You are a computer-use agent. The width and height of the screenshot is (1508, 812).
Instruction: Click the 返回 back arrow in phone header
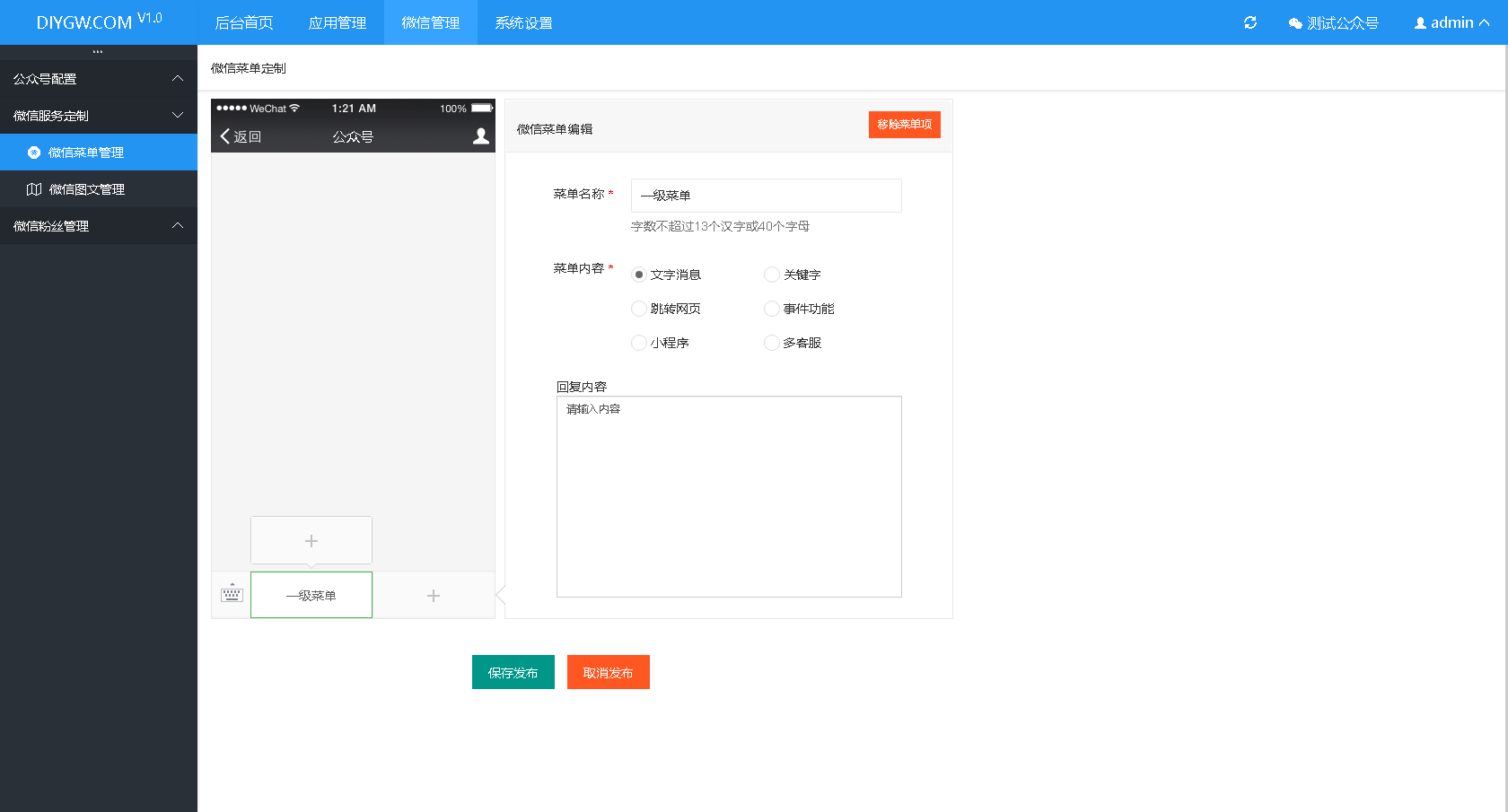(x=225, y=136)
